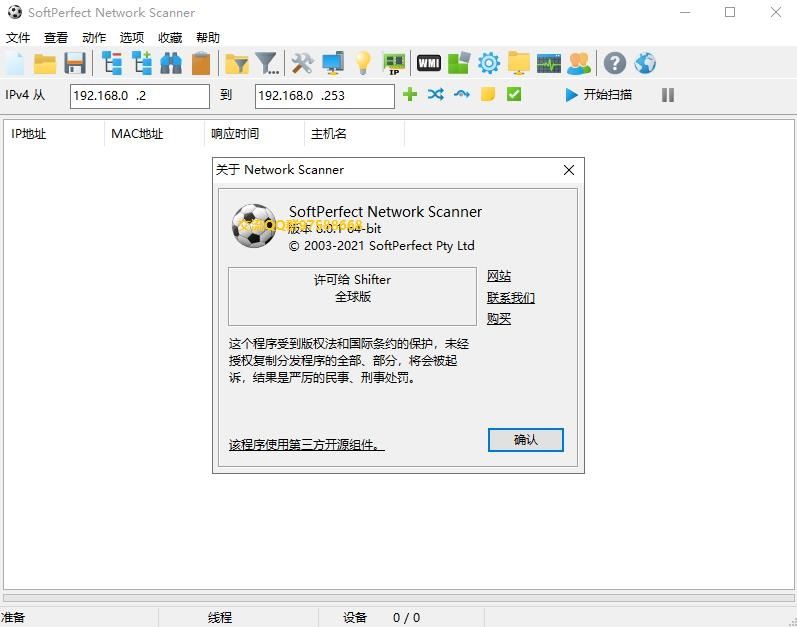Open help with the question mark icon
This screenshot has width=797, height=627.
coord(615,64)
